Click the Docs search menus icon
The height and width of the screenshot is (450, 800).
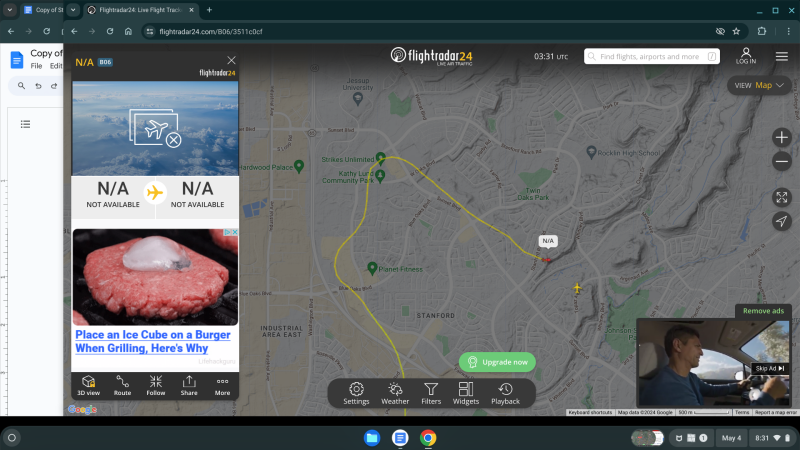point(21,86)
